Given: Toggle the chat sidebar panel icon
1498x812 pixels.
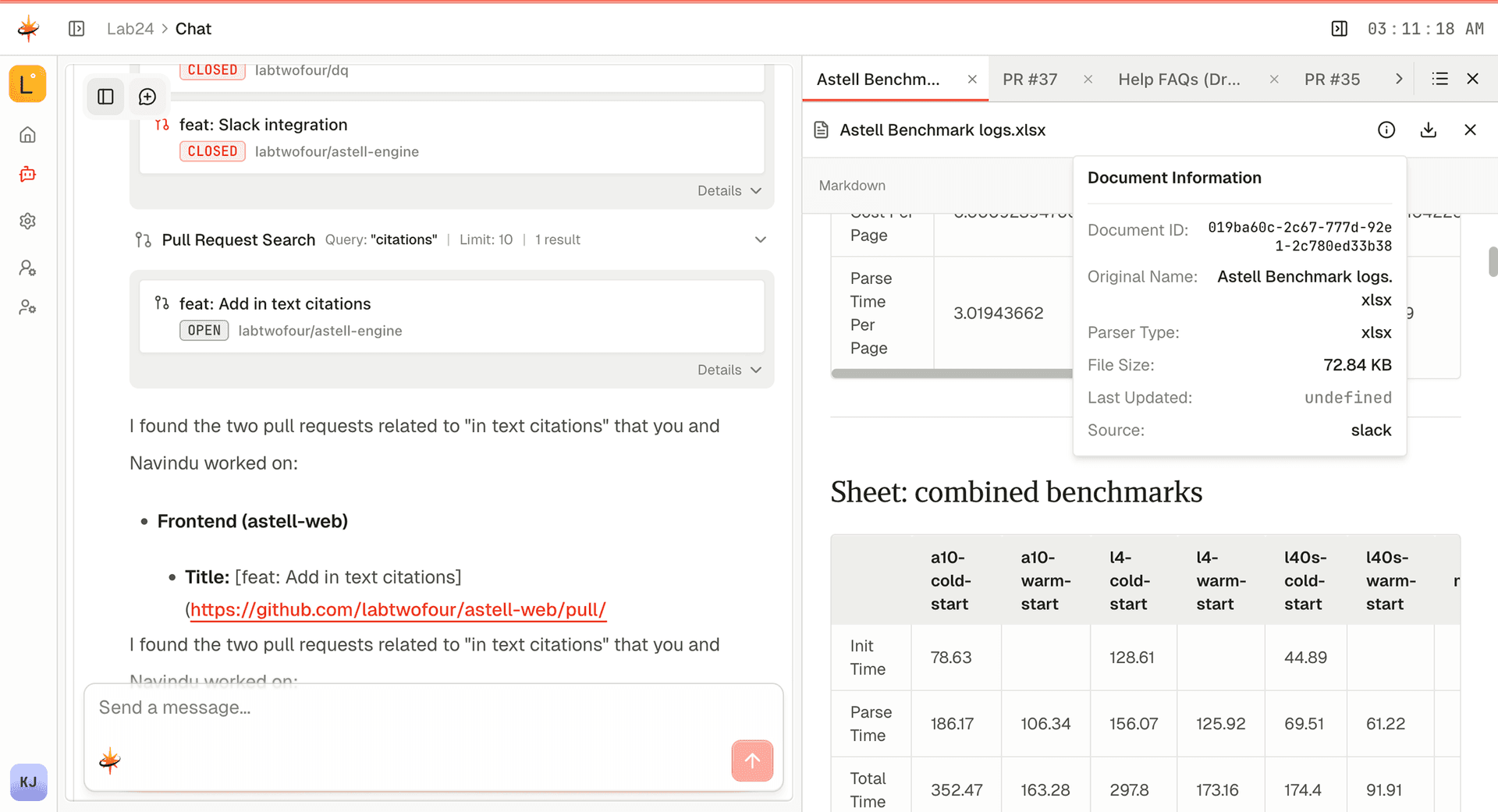Looking at the screenshot, I should 105,97.
